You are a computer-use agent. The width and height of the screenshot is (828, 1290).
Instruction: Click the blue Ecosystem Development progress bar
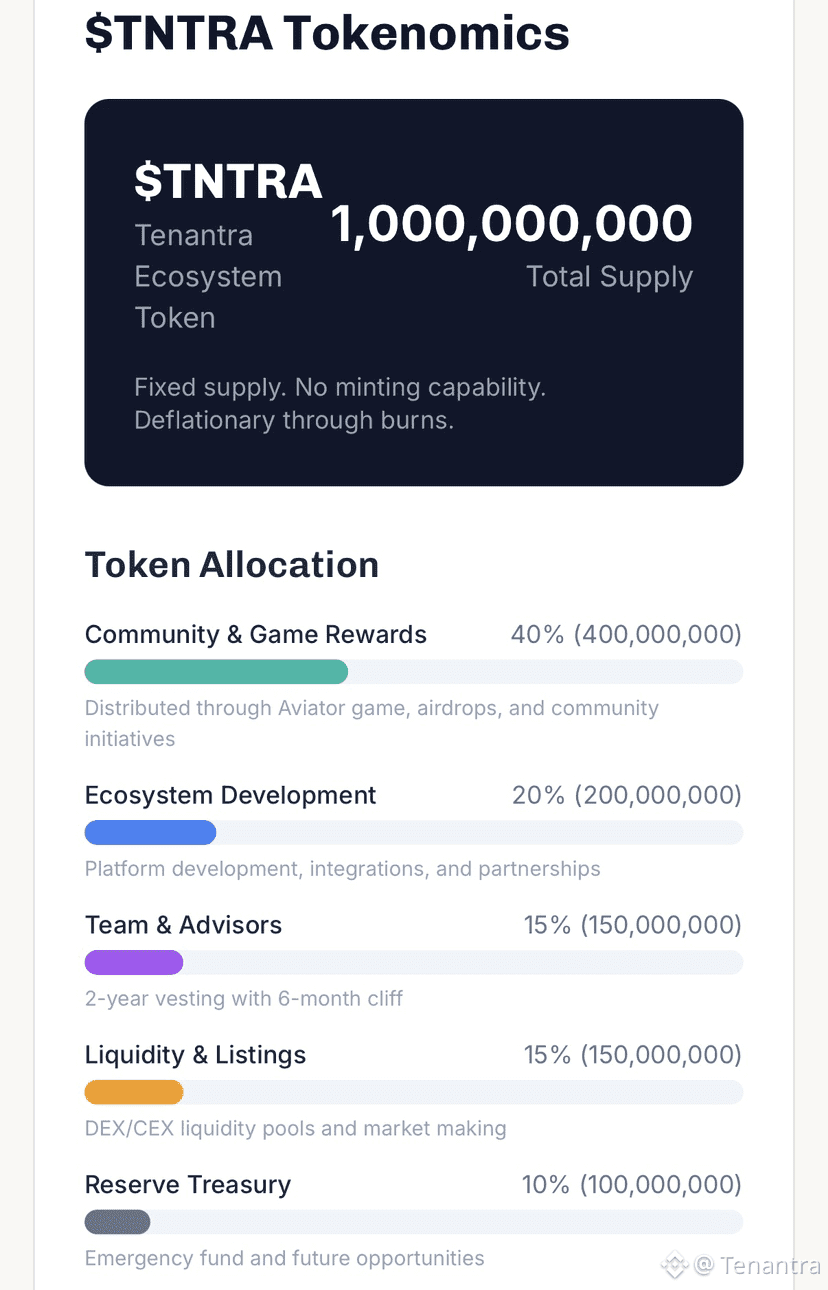click(150, 832)
